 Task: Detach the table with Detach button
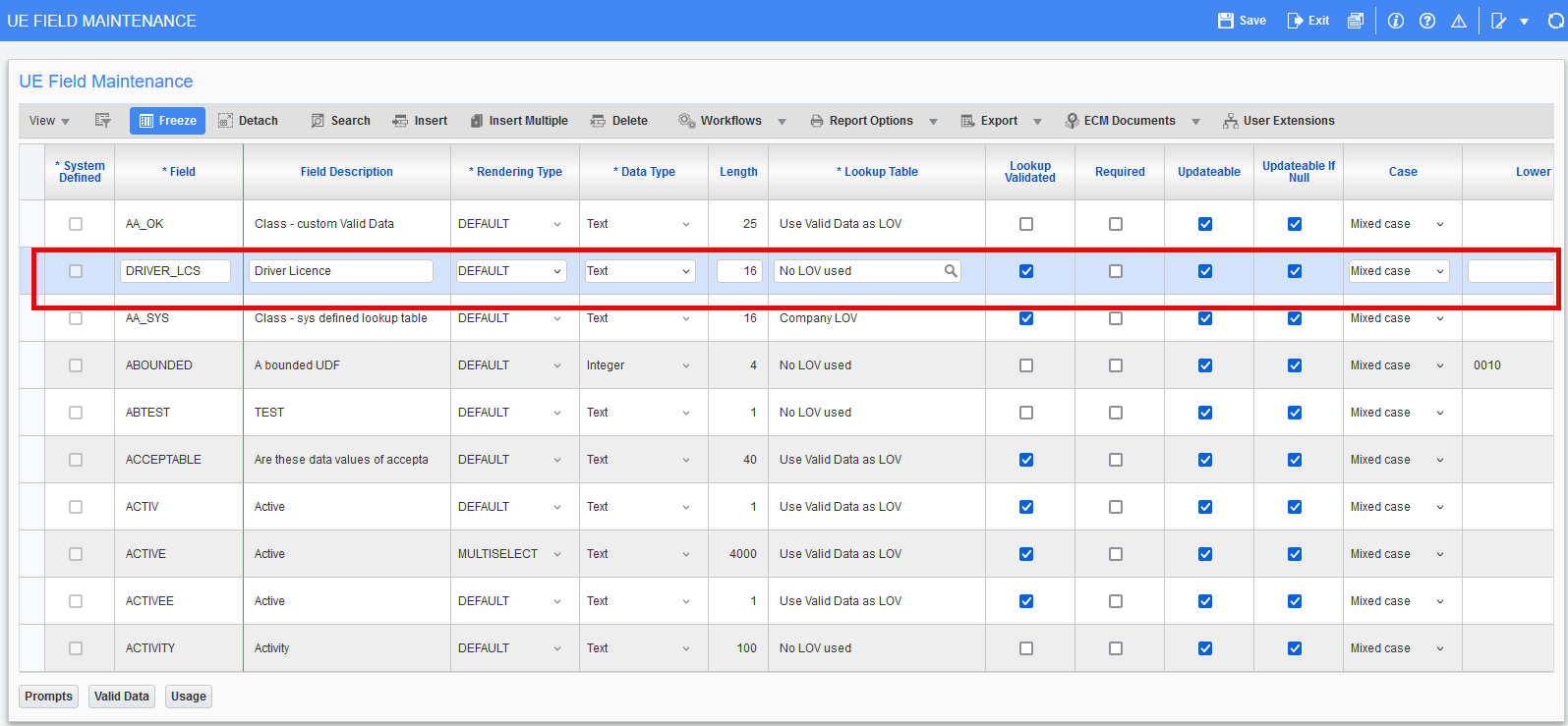tap(248, 121)
